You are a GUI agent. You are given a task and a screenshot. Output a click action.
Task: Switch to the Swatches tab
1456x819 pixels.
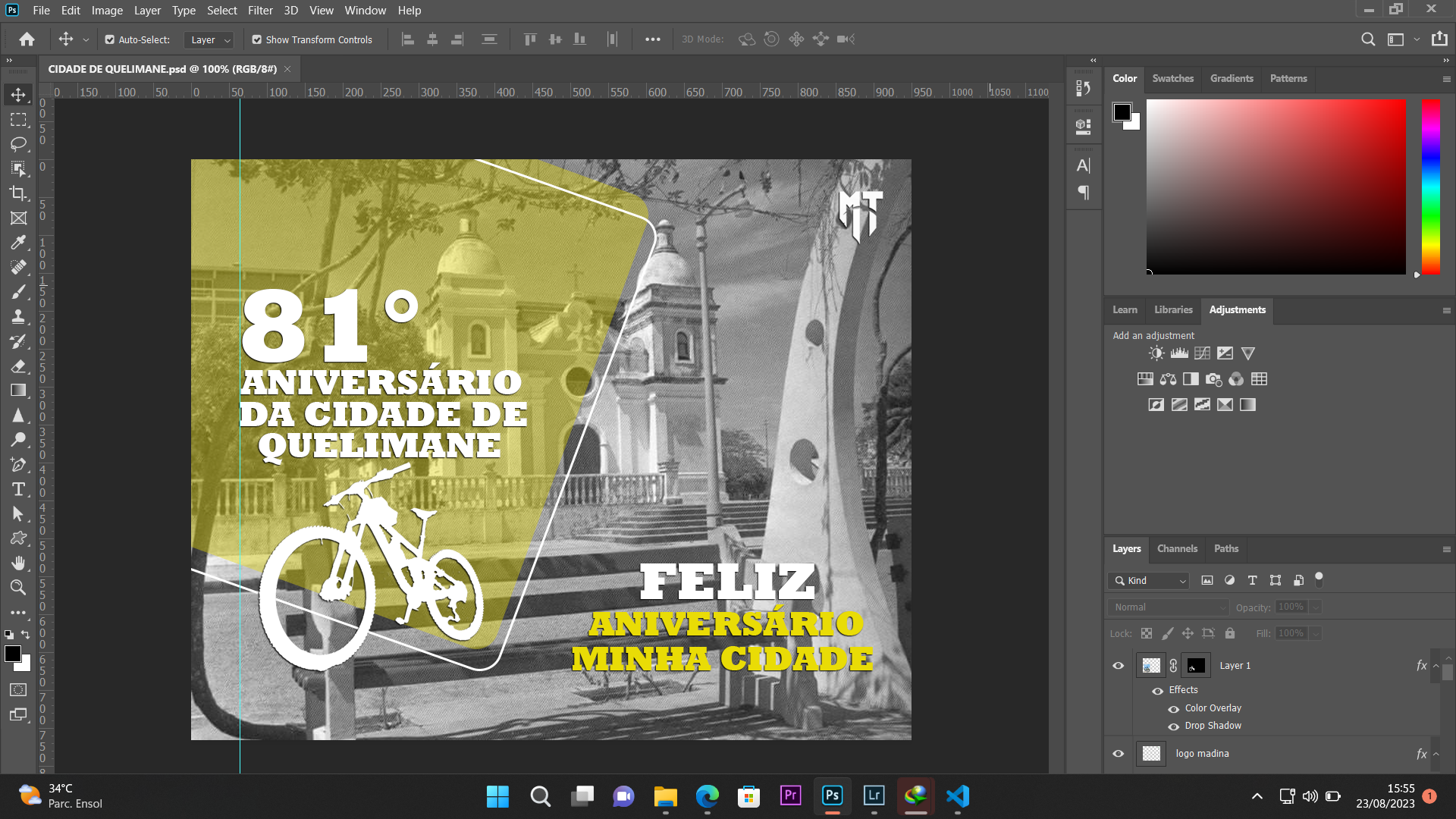pos(1172,78)
